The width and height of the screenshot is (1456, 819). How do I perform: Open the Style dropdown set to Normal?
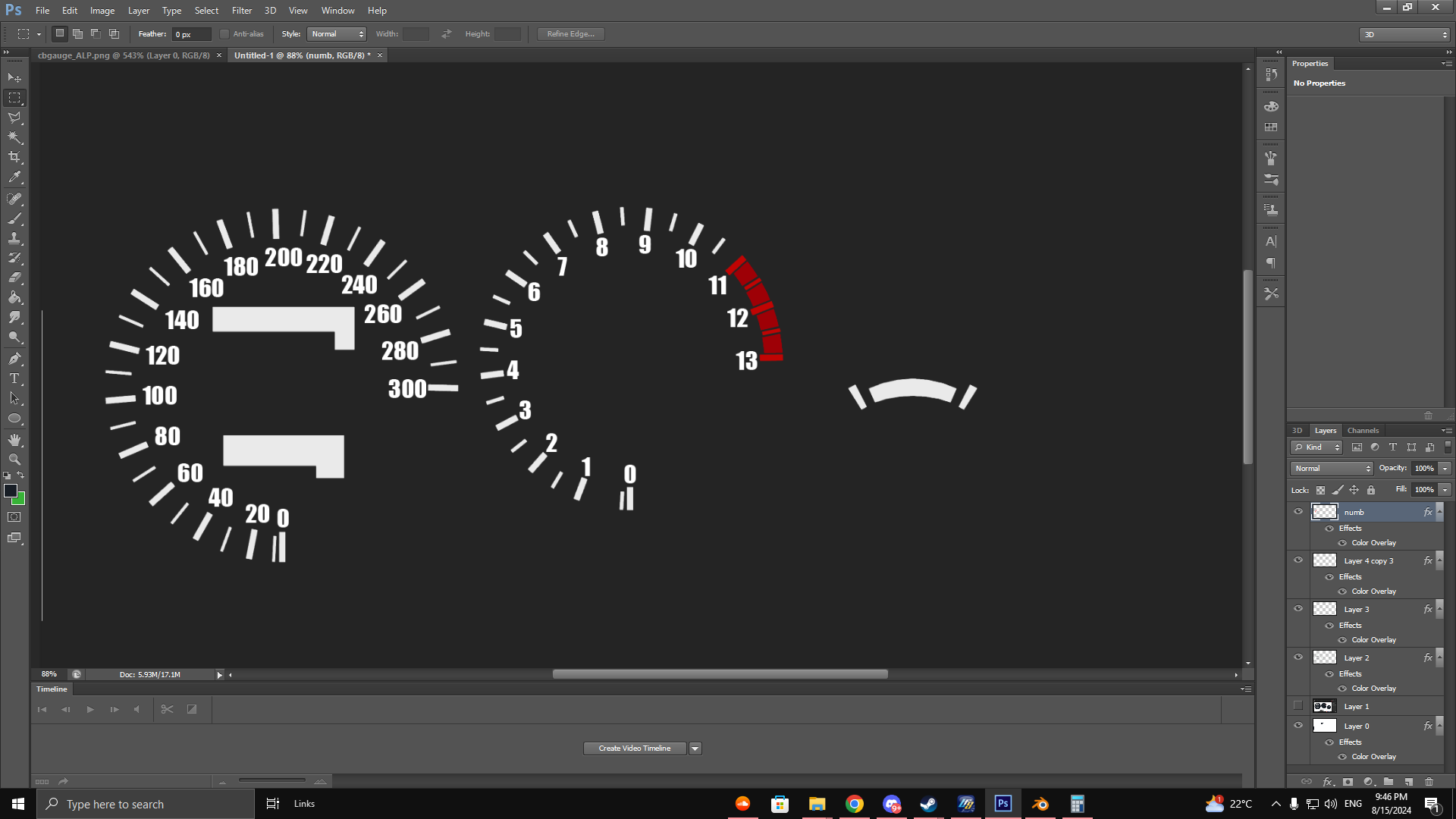[x=337, y=34]
